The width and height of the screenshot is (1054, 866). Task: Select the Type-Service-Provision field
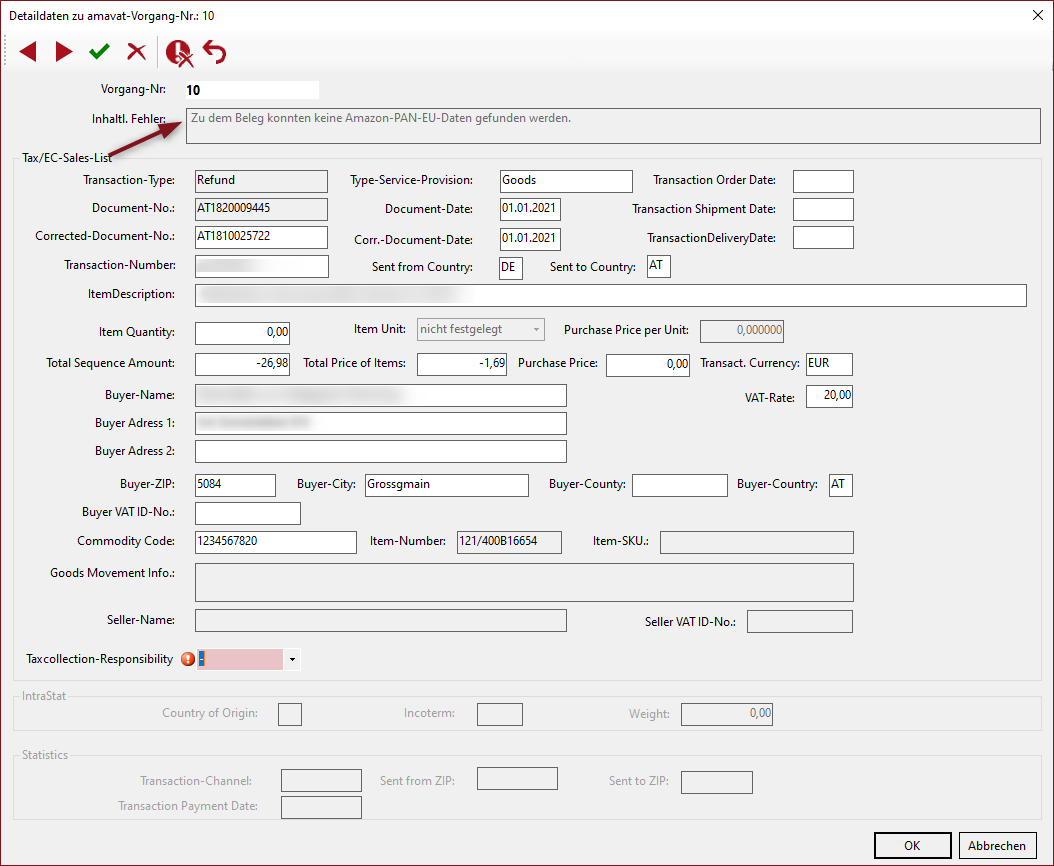pos(566,181)
